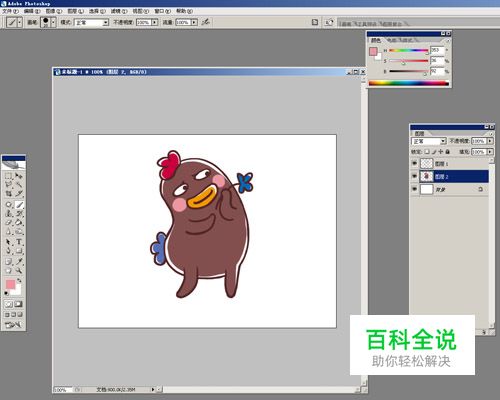Screen dimensions: 500x400
Task: Open layer opacity arrow in Layers panel
Action: click(x=490, y=141)
